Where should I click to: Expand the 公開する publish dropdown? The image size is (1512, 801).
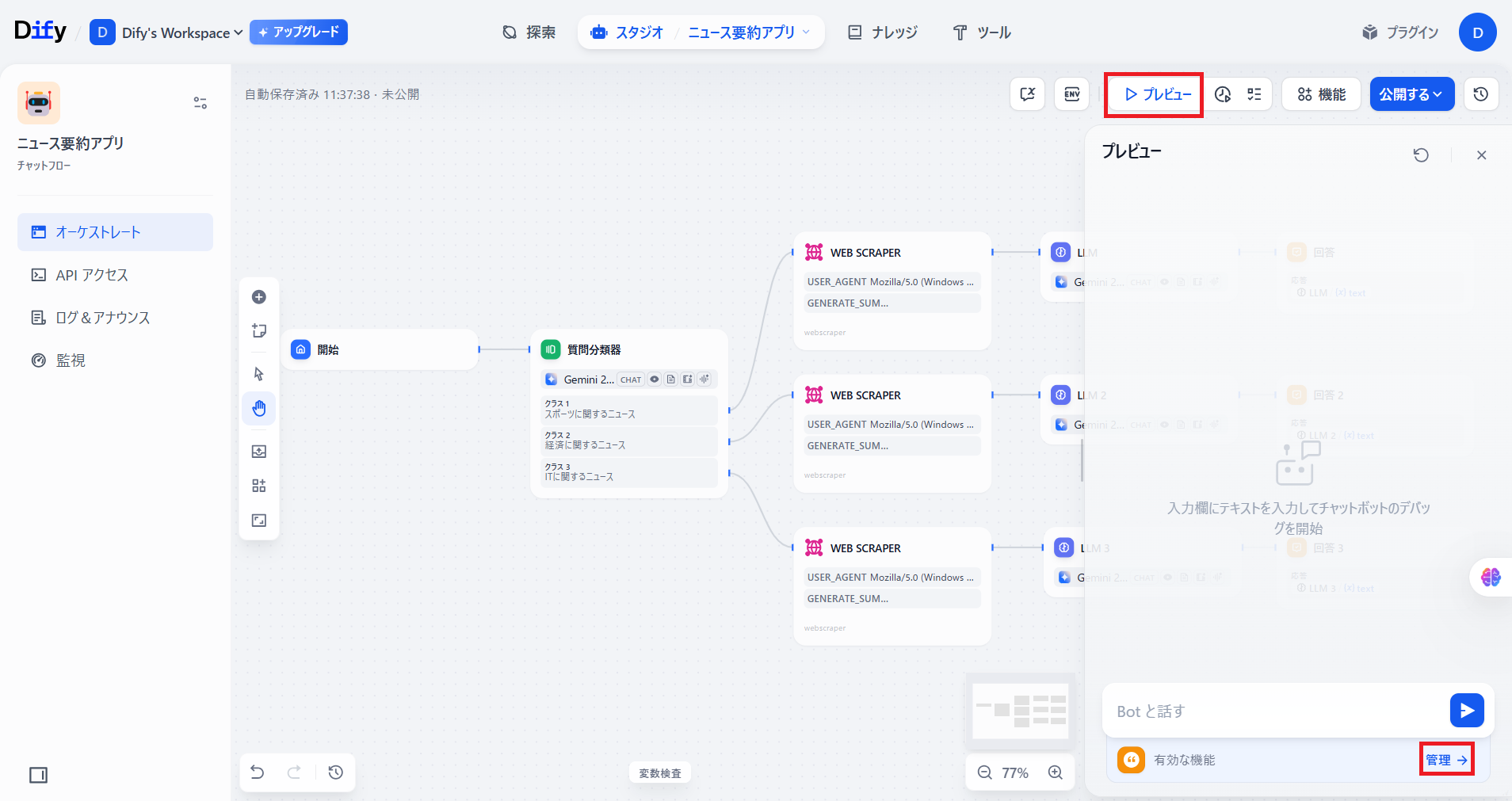coord(1411,94)
